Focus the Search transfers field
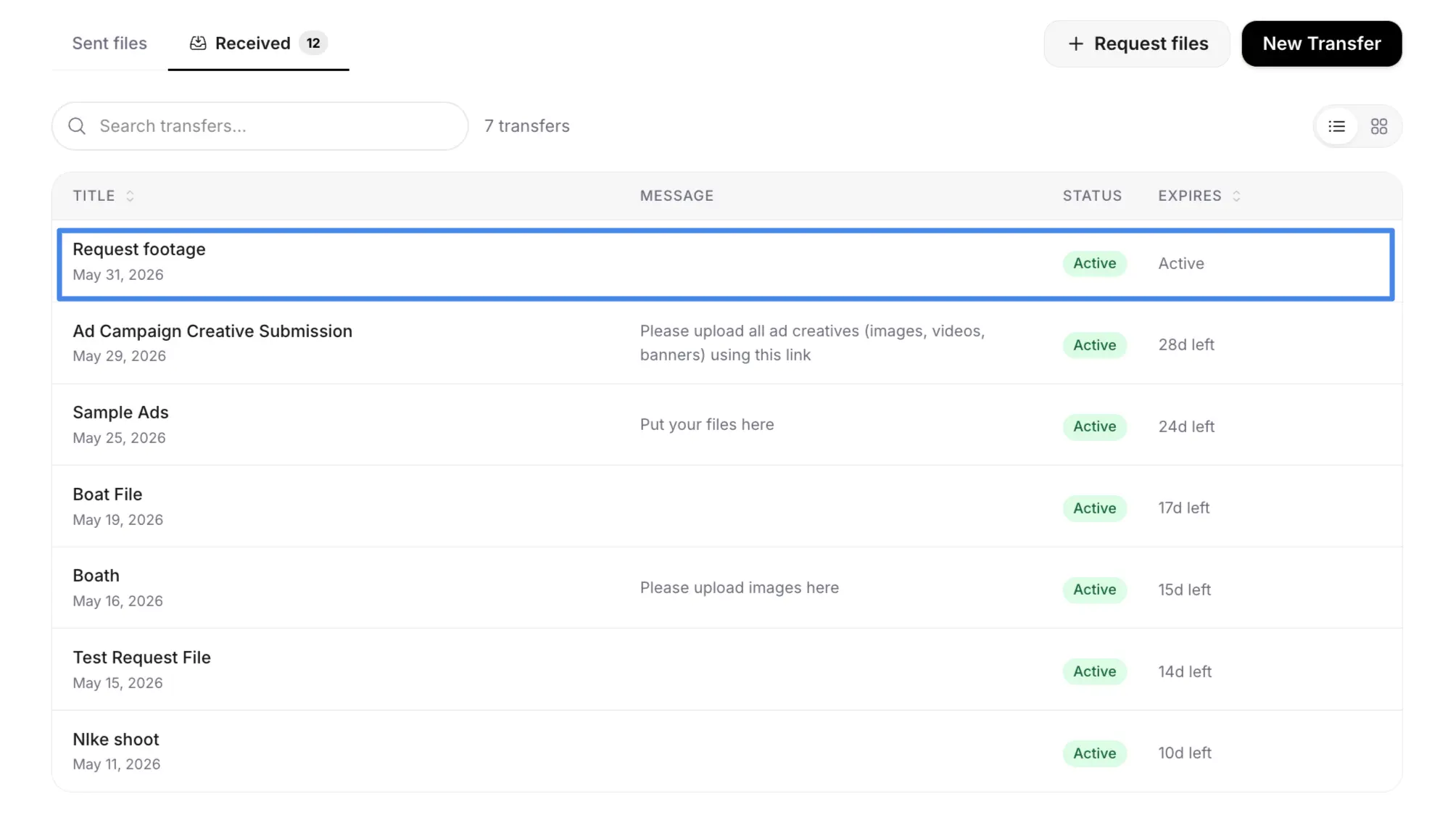 coord(260,126)
